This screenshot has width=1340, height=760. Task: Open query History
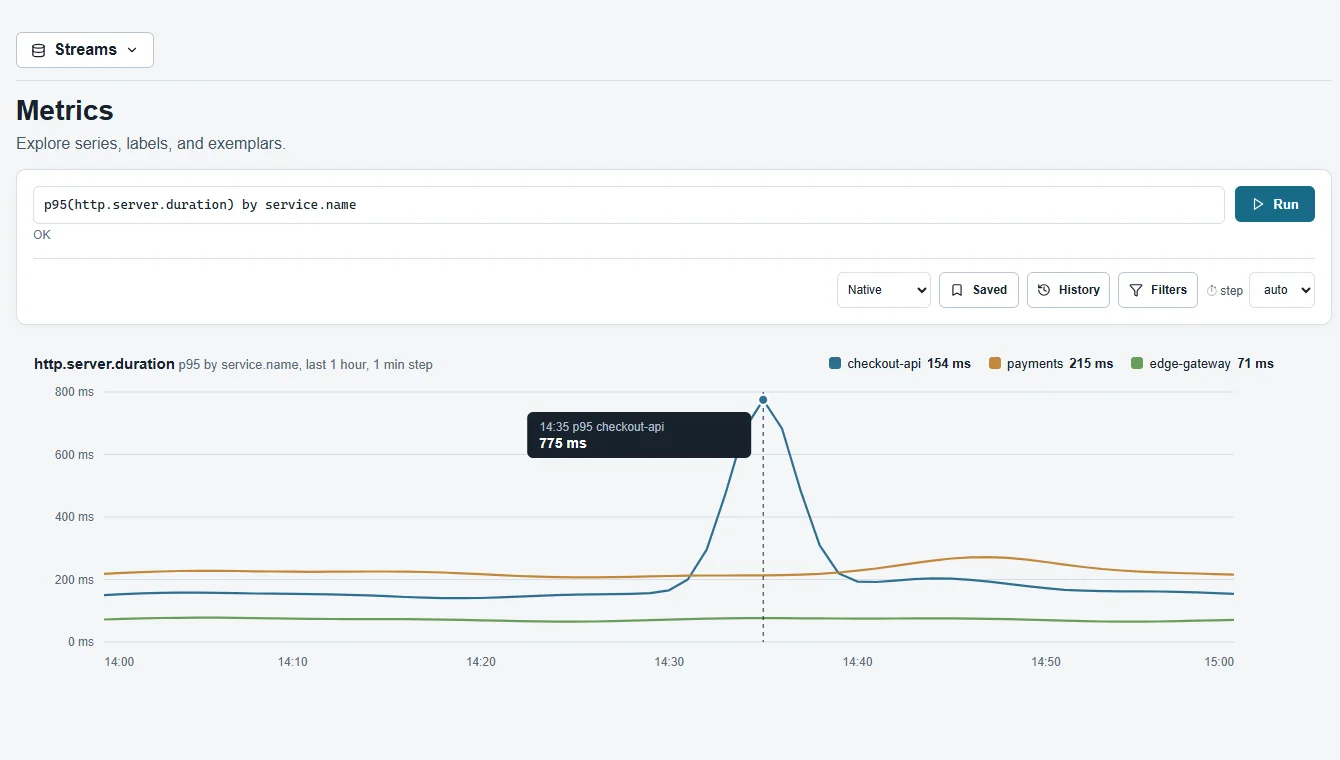point(1068,290)
